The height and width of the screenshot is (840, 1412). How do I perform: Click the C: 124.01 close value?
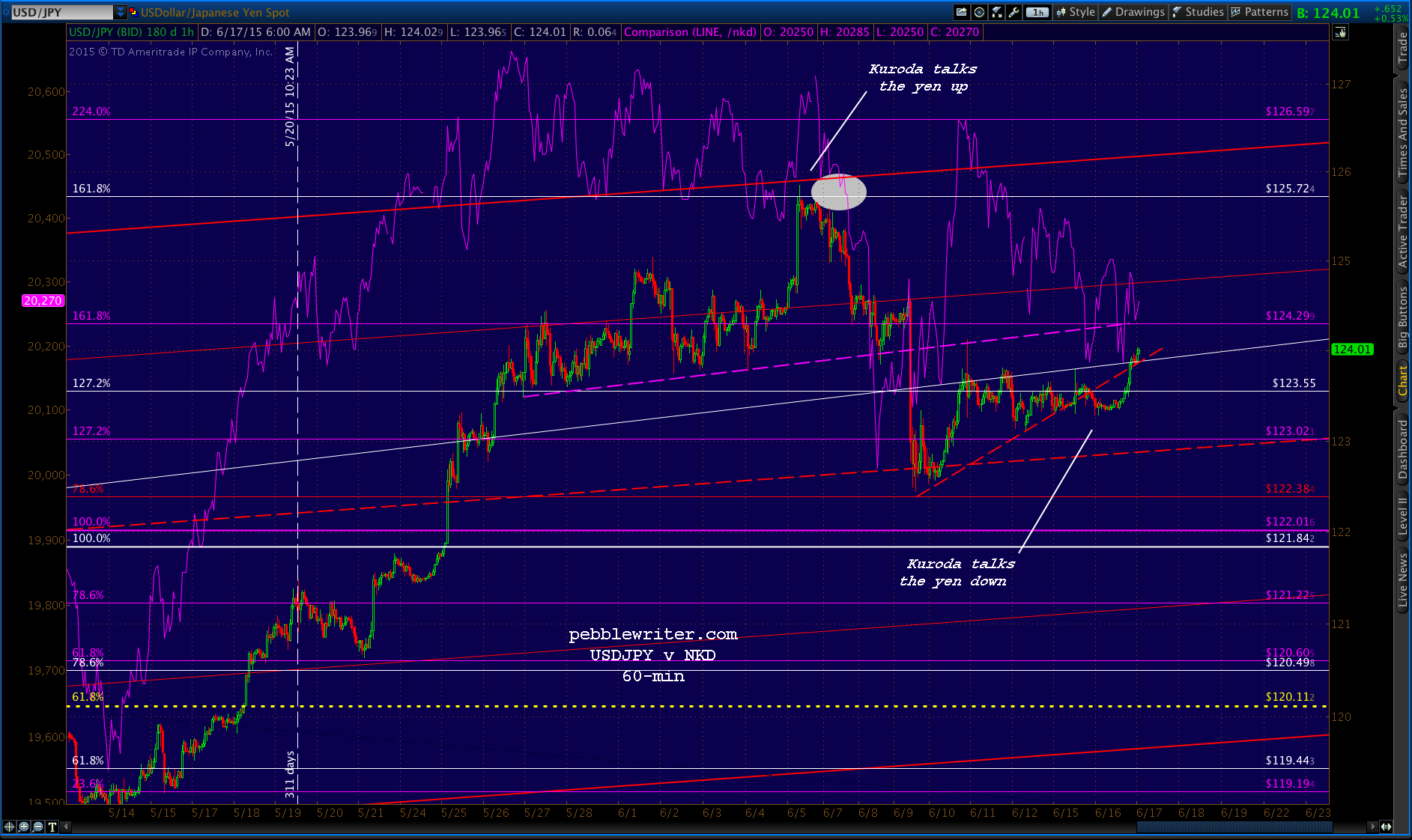click(x=540, y=32)
